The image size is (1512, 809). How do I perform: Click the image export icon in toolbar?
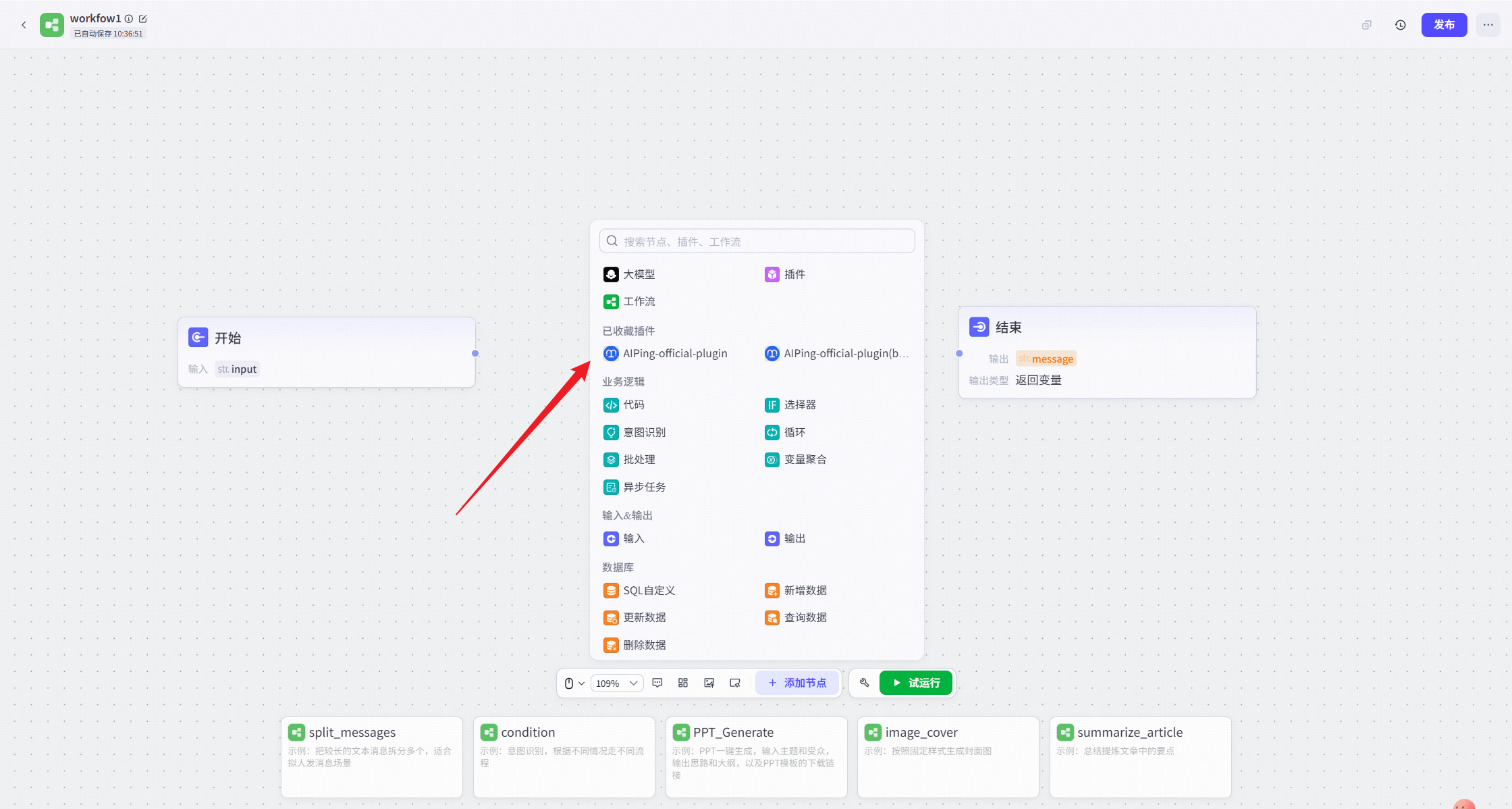point(709,683)
